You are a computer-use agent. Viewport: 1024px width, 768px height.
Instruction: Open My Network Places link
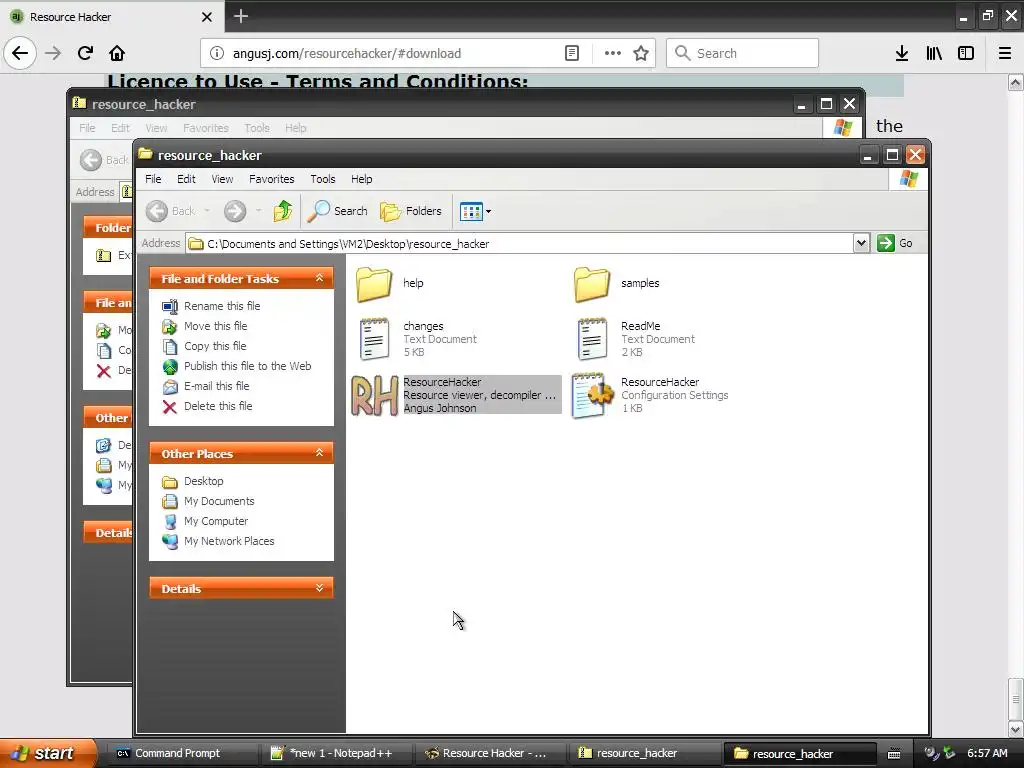tap(229, 541)
